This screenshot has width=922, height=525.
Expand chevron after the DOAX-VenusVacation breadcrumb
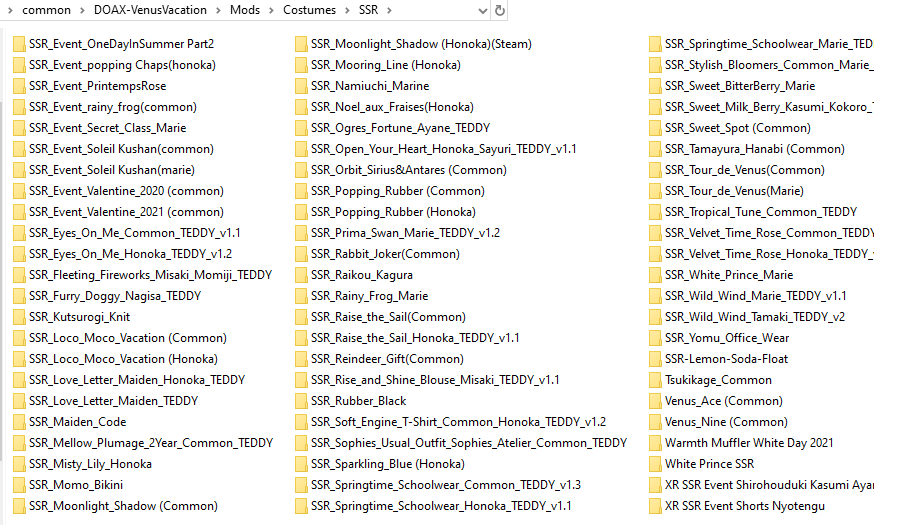tap(218, 10)
